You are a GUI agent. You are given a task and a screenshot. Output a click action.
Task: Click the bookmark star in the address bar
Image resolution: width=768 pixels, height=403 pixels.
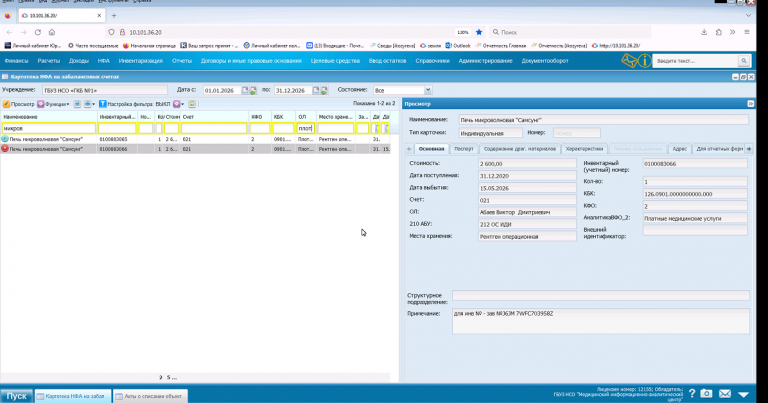click(479, 32)
